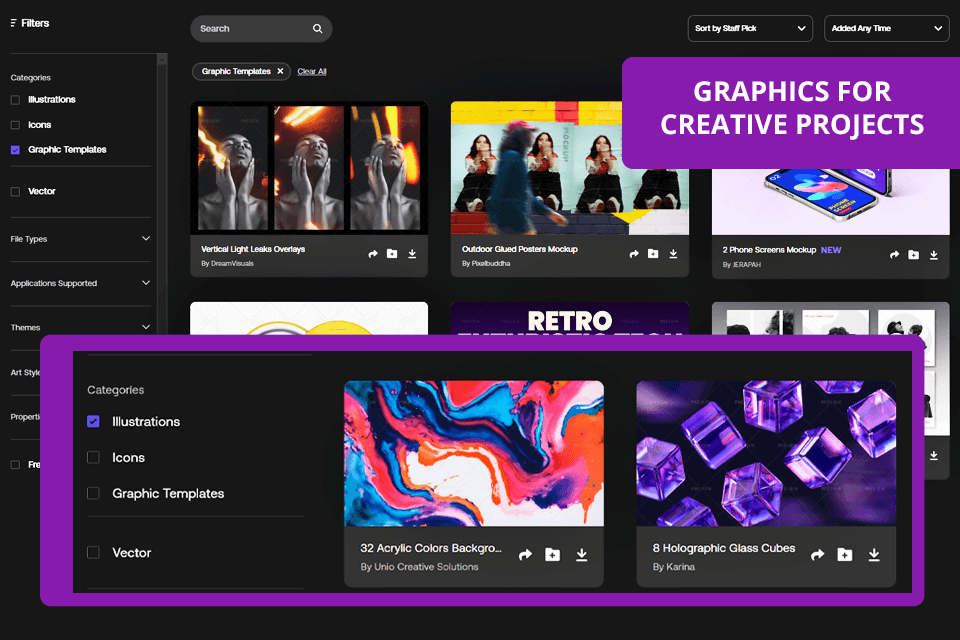960x640 pixels.
Task: Uncheck Graphic Templates in small sidebar
Action: coord(15,150)
